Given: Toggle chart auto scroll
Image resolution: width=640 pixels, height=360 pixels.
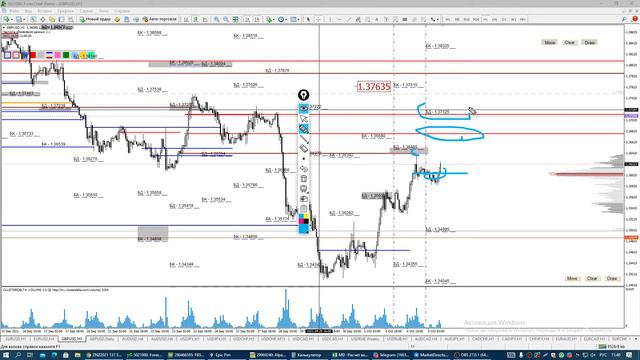Looking at the screenshot, I should tap(247, 19).
